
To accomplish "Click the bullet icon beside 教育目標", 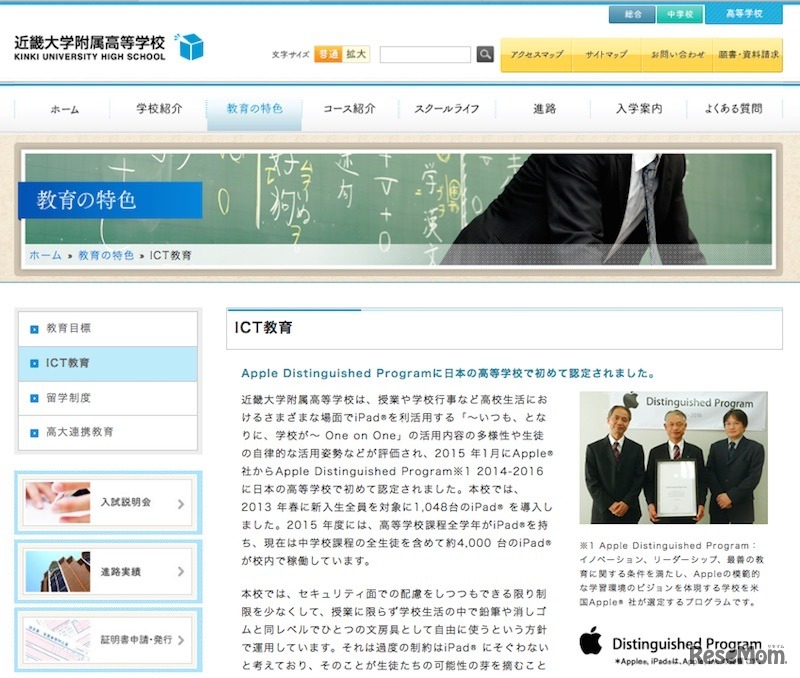I will pos(34,328).
